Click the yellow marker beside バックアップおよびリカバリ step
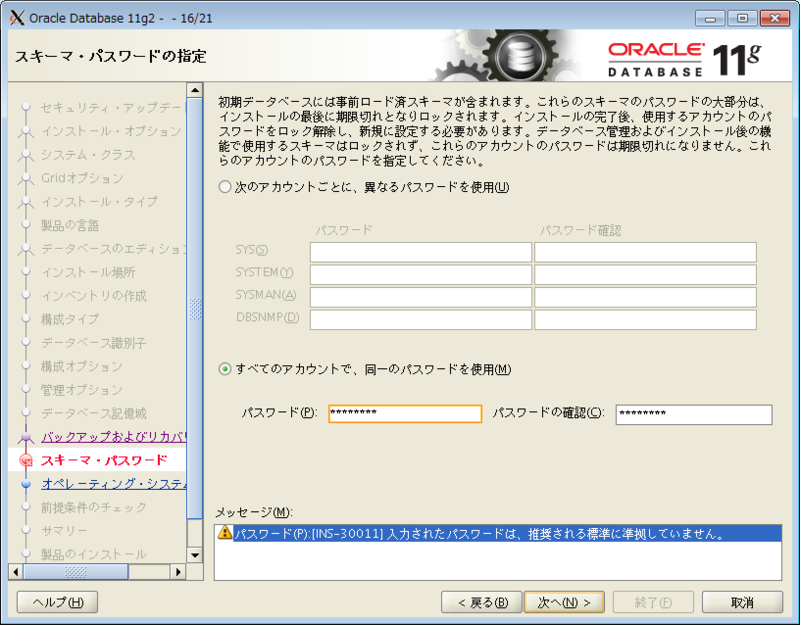 25,437
